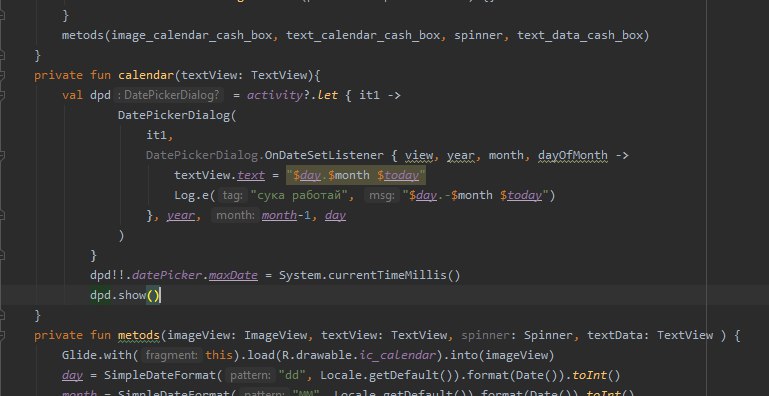
Task: Click TextView type in calendar's parameter
Action: pyautogui.click(x=279, y=75)
